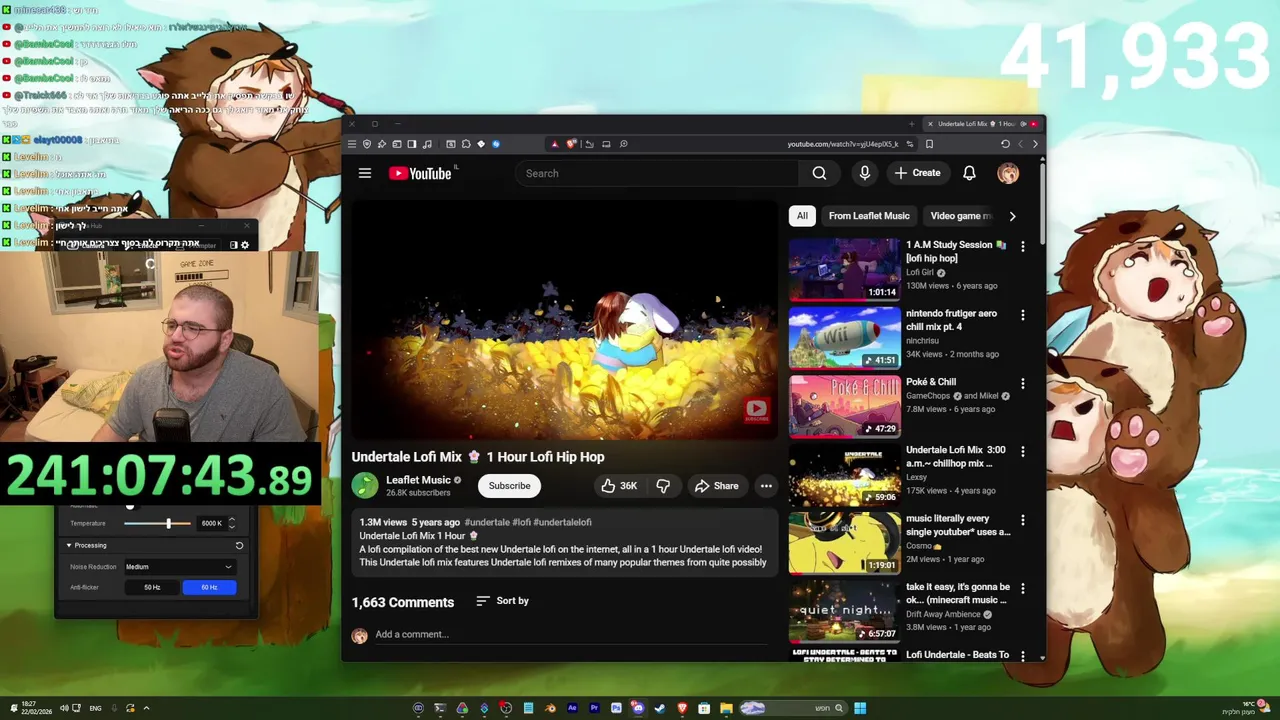The image size is (1280, 720).
Task: Open the video's more actions ellipsis
Action: pos(766,486)
